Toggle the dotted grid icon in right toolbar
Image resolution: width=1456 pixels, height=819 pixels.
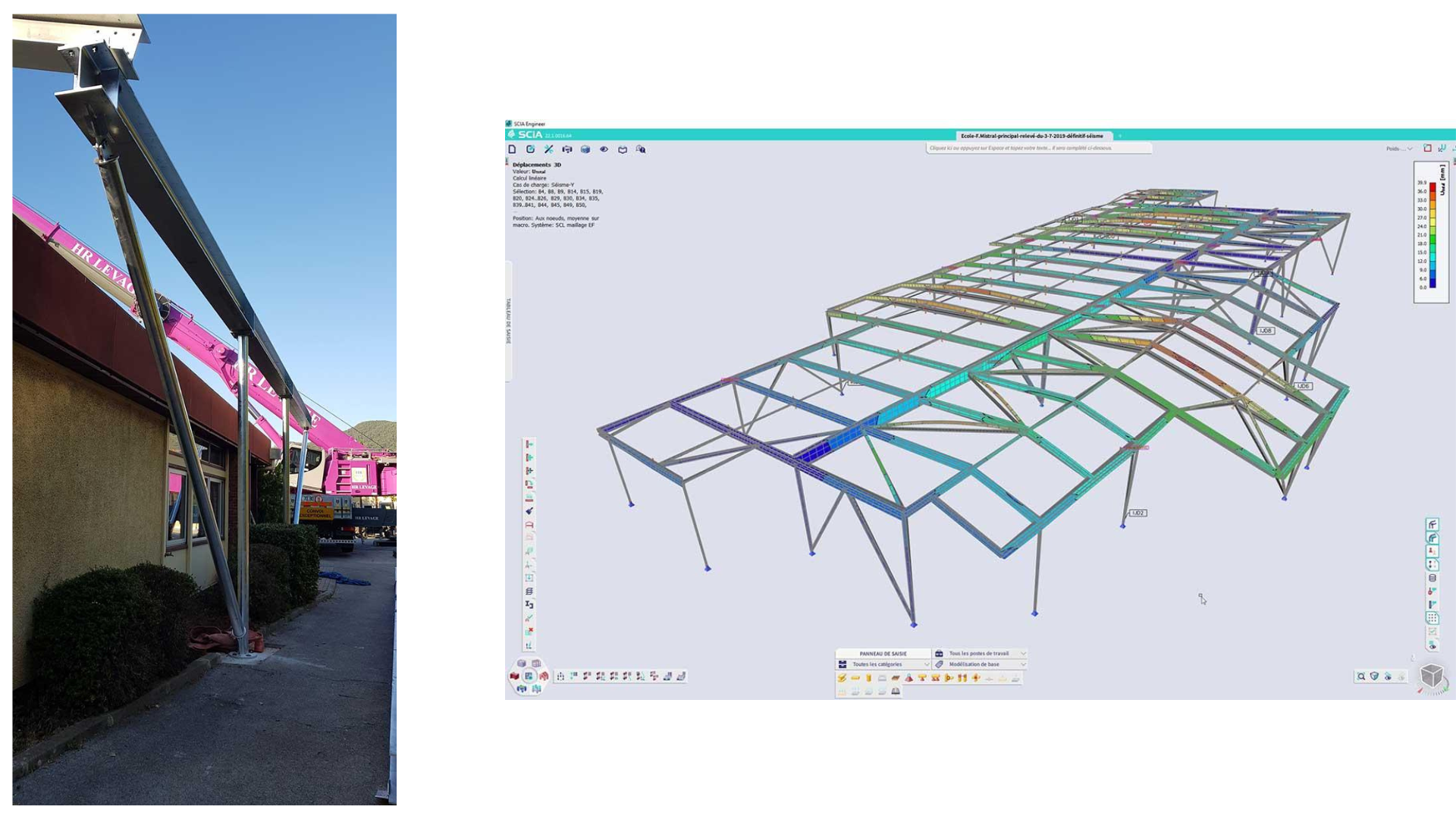click(x=1432, y=618)
